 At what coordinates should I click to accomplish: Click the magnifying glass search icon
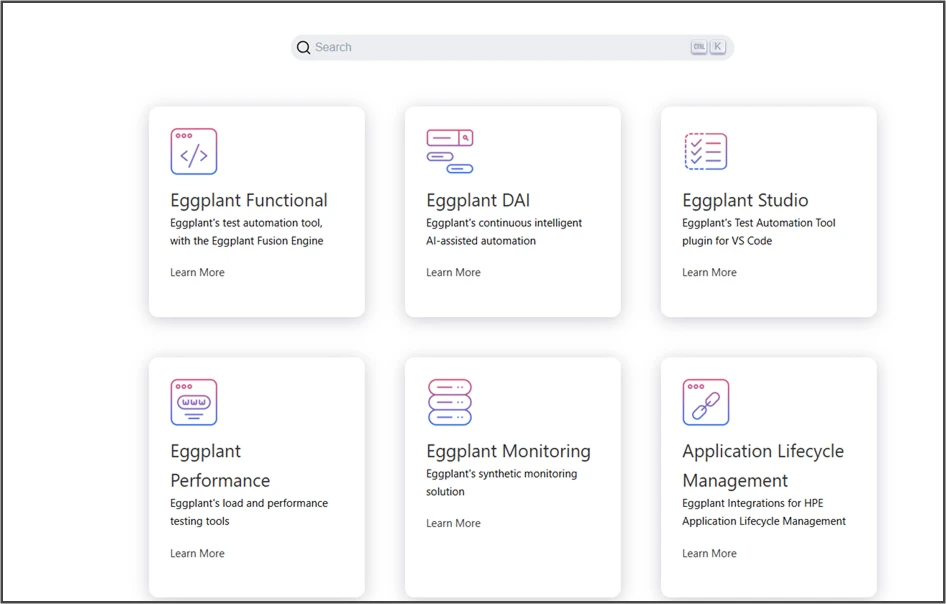[304, 48]
